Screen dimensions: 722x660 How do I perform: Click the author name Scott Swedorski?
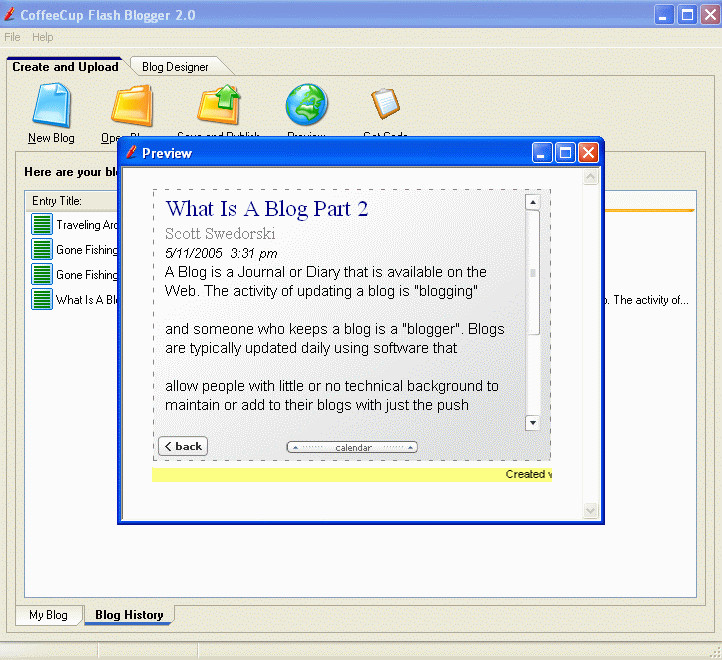(x=220, y=234)
